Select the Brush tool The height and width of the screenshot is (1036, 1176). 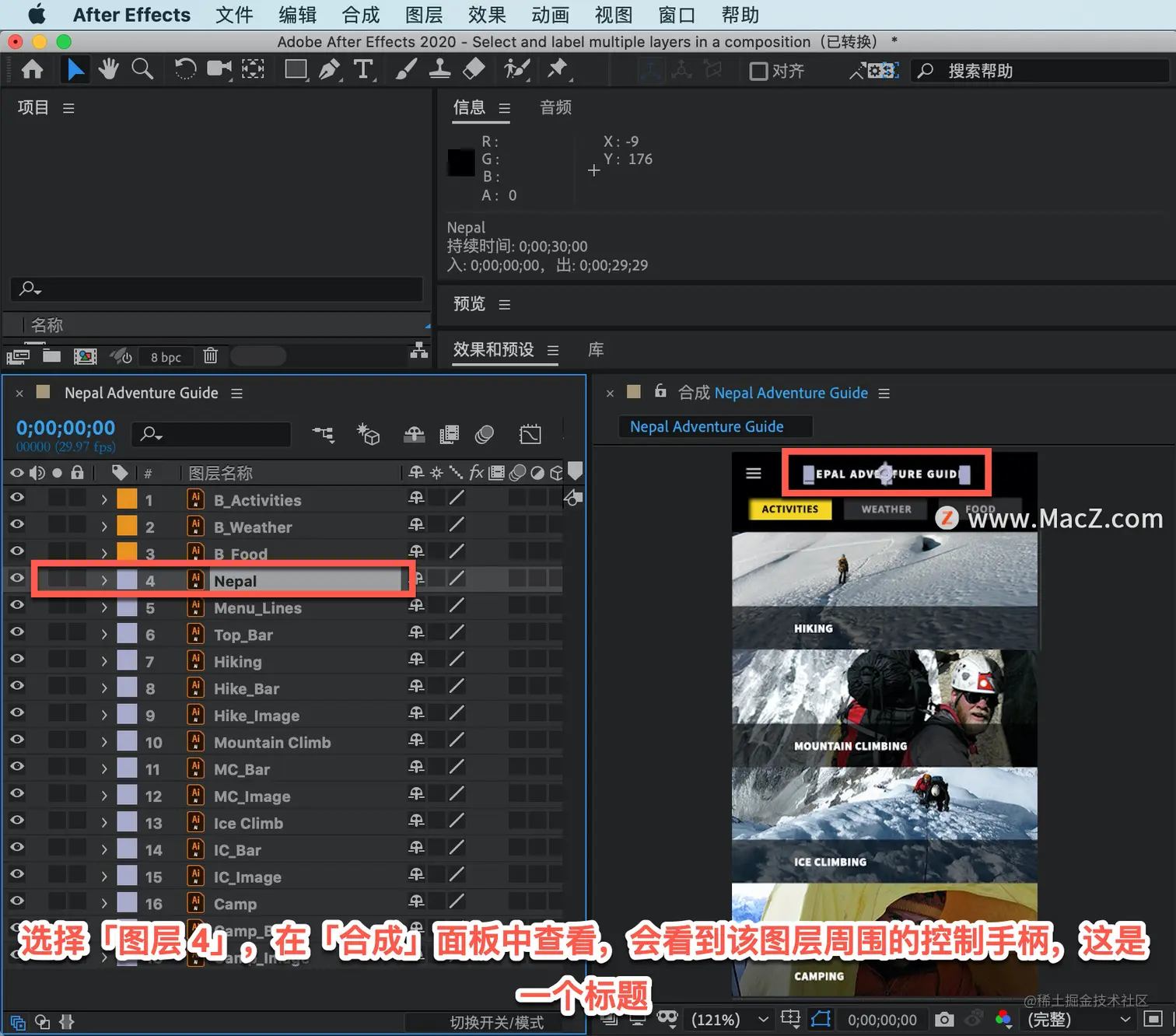(405, 70)
